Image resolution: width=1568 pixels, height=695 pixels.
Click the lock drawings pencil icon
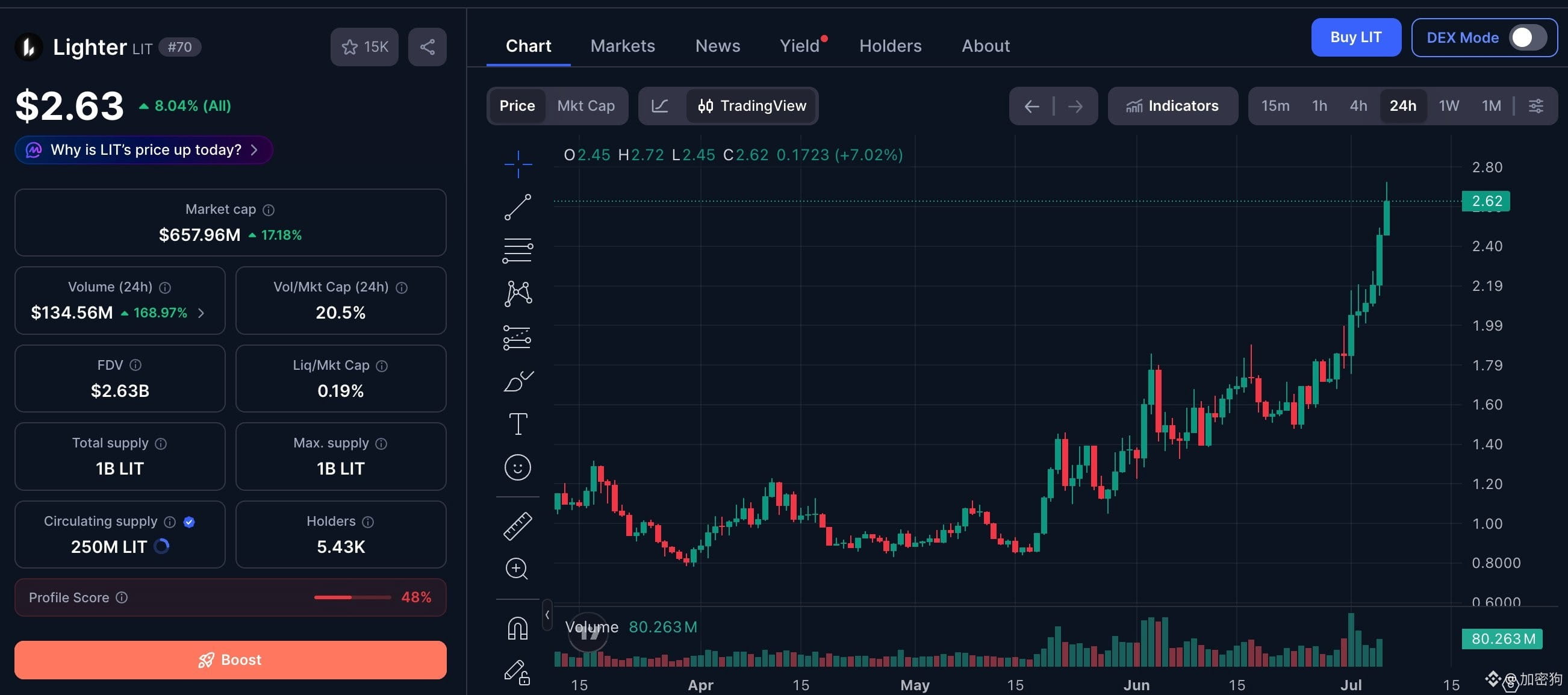(517, 673)
